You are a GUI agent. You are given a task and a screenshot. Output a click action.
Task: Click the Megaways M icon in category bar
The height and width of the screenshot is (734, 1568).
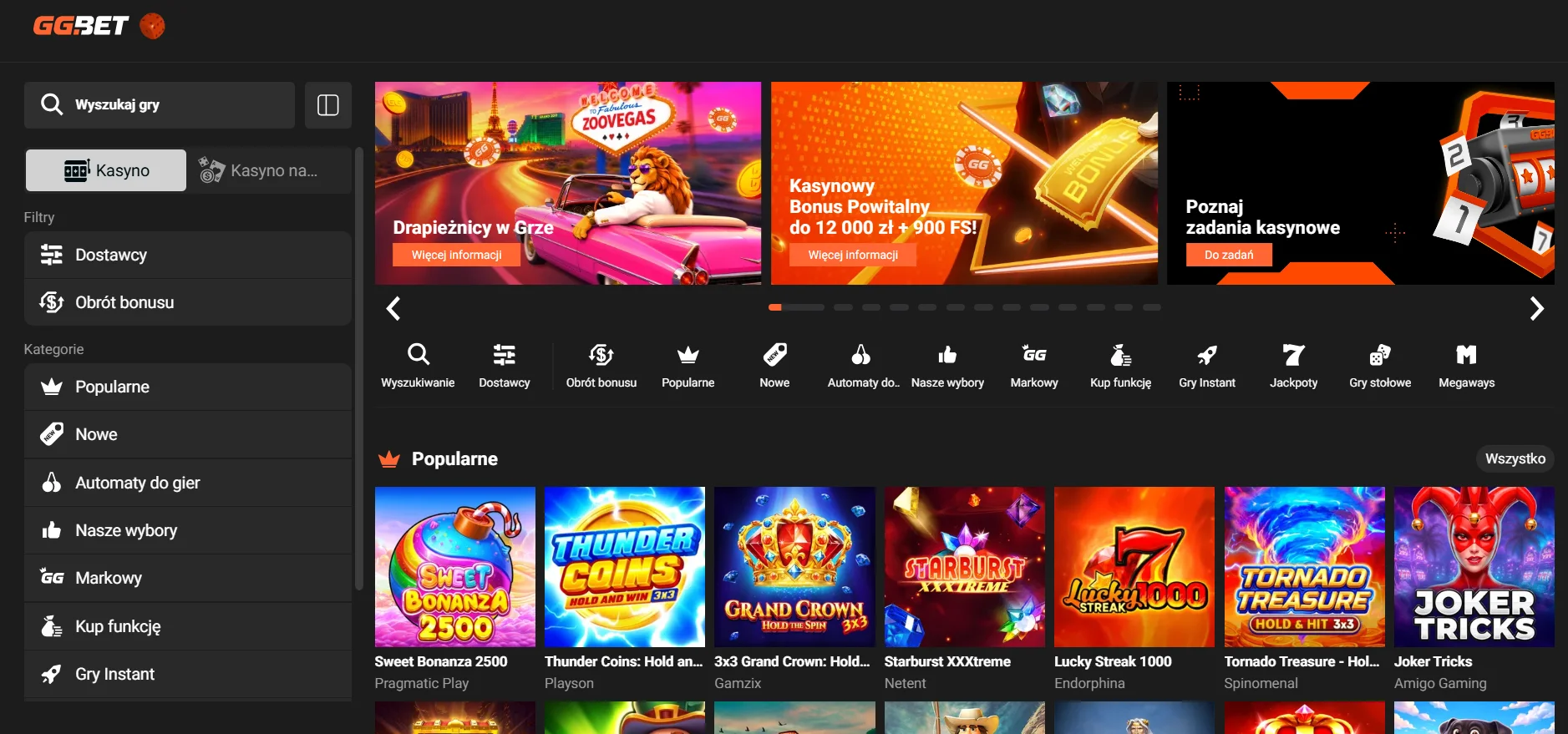coord(1467,355)
